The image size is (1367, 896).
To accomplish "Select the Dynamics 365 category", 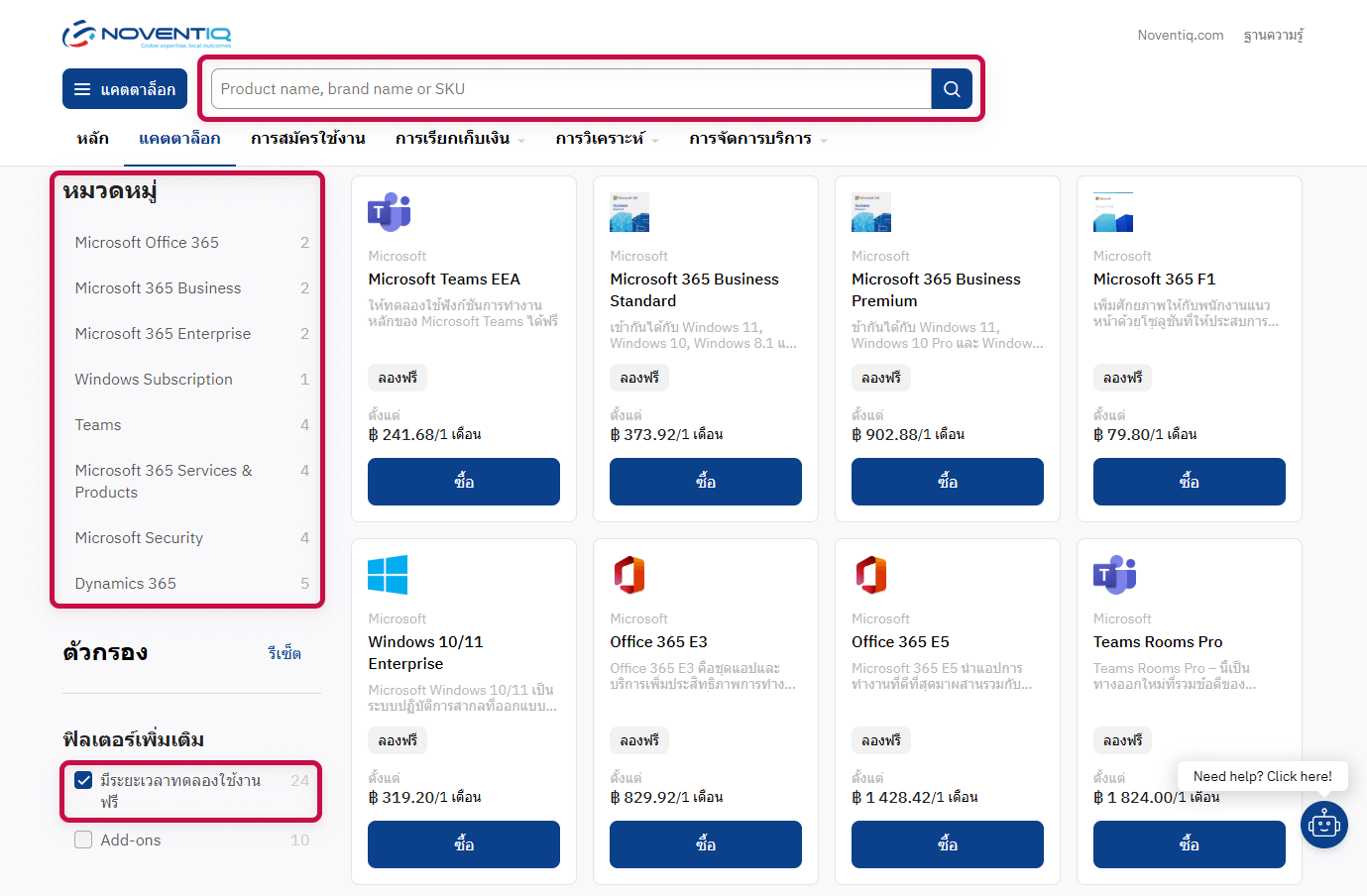I will click(126, 584).
